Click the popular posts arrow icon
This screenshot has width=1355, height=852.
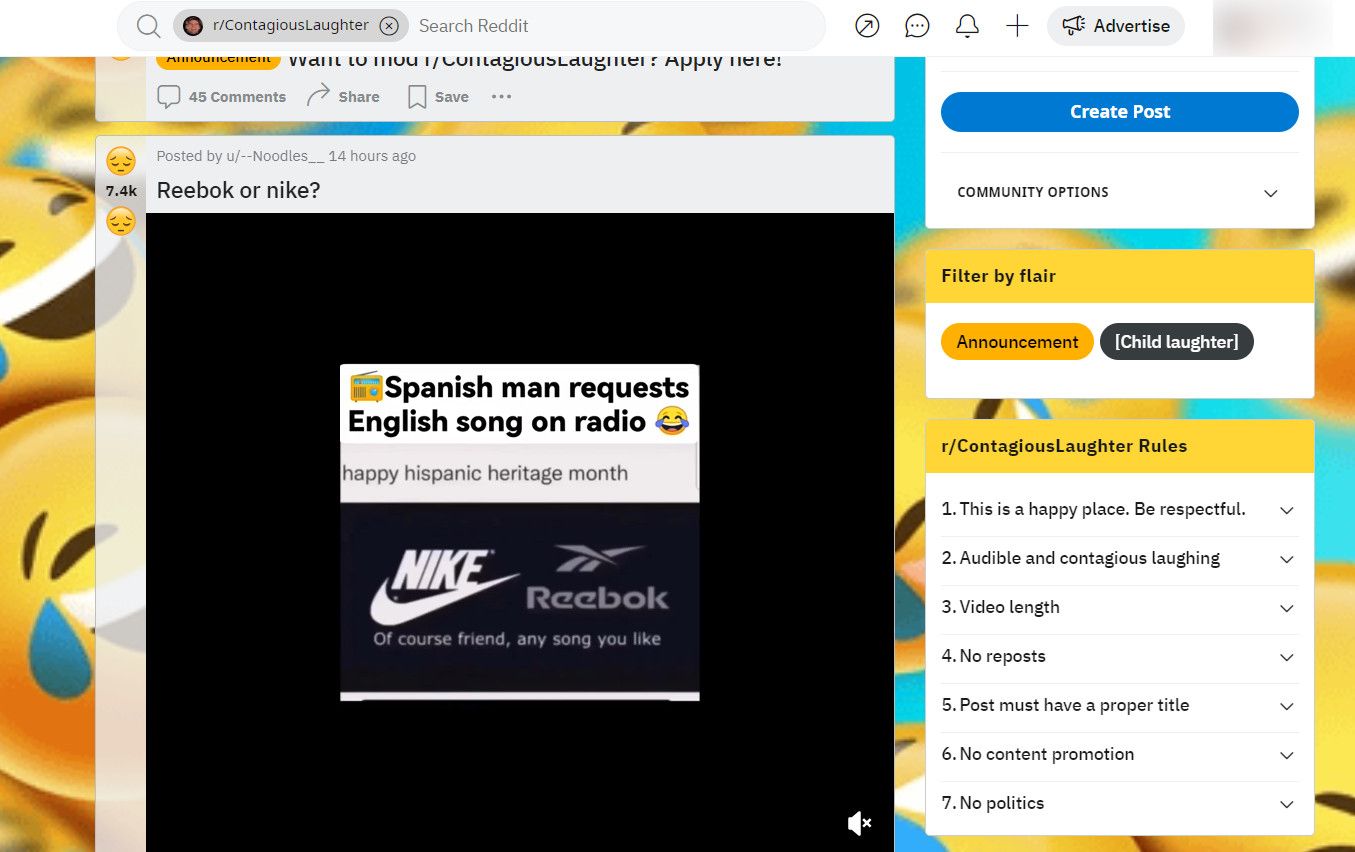[867, 26]
